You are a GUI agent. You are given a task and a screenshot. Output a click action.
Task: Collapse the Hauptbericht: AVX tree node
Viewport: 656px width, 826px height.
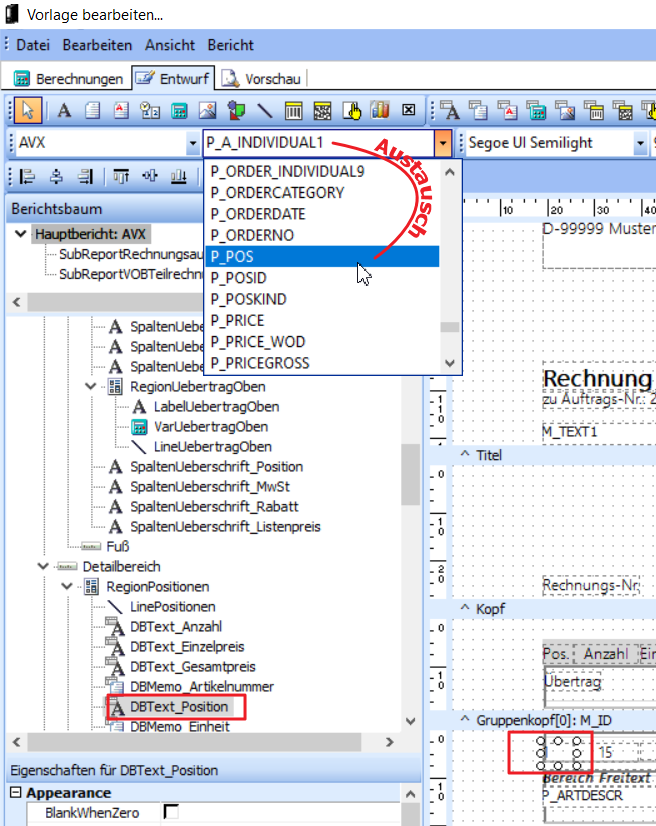click(21, 233)
